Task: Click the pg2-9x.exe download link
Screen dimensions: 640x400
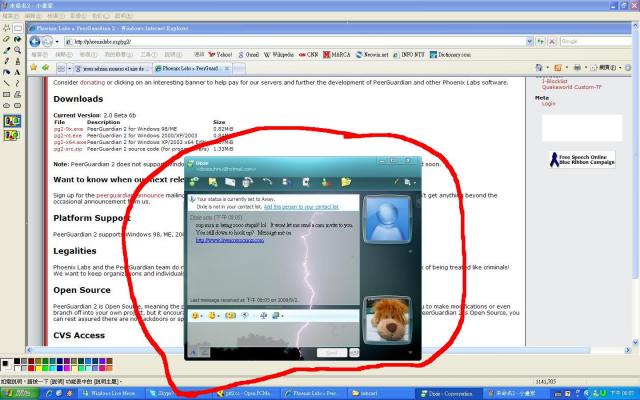Action: point(69,129)
